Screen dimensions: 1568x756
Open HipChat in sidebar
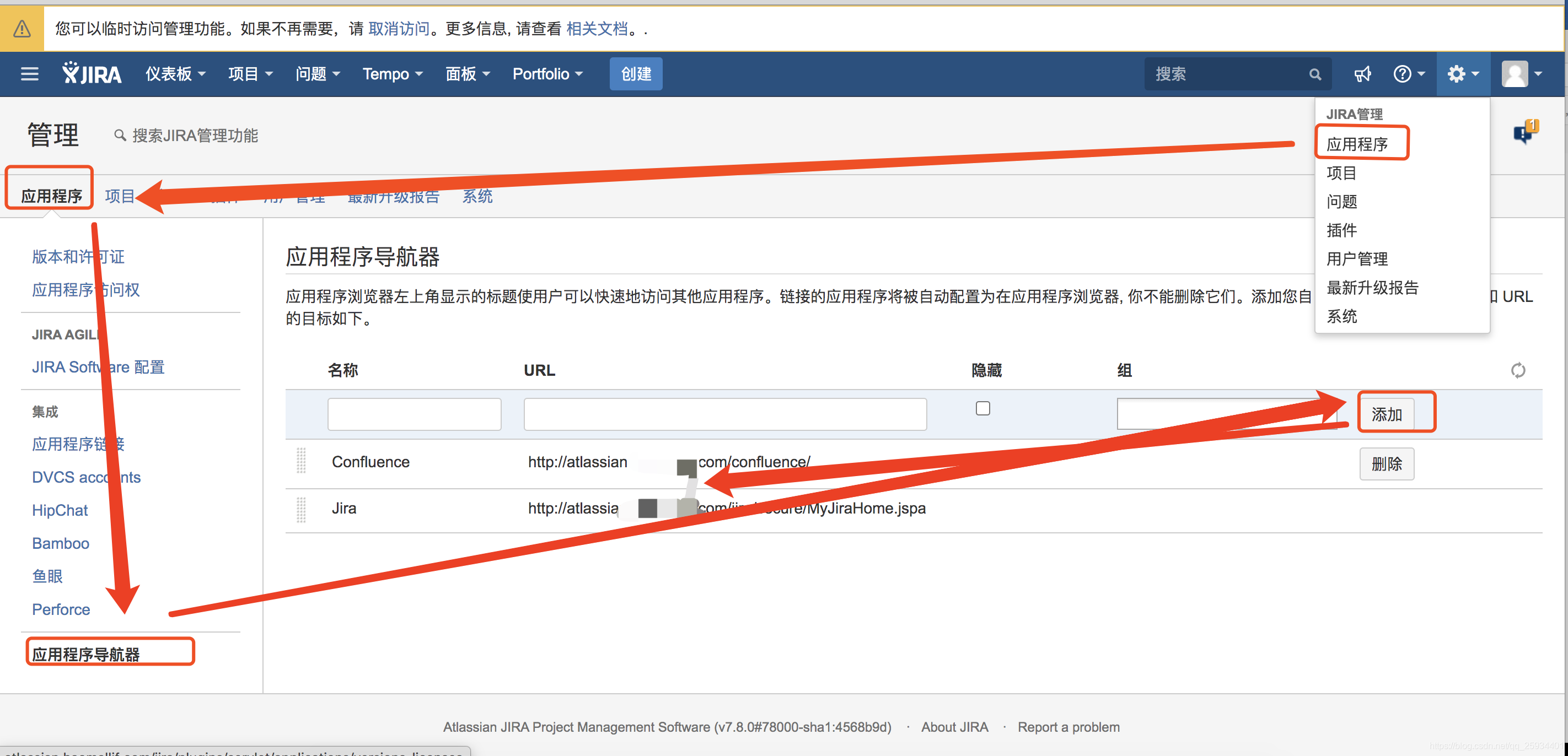(x=60, y=510)
